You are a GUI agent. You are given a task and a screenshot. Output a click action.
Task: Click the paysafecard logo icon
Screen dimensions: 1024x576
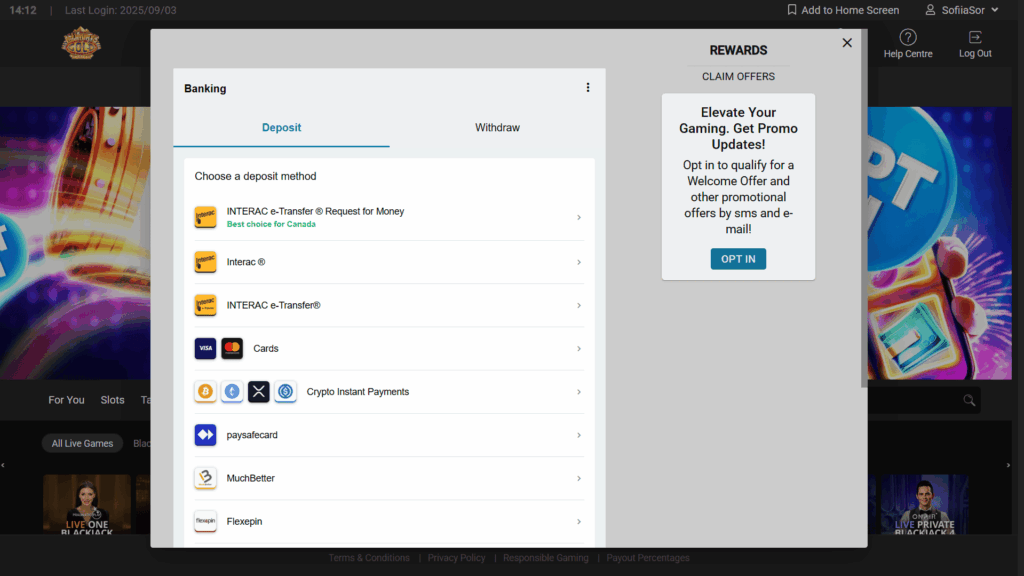205,435
